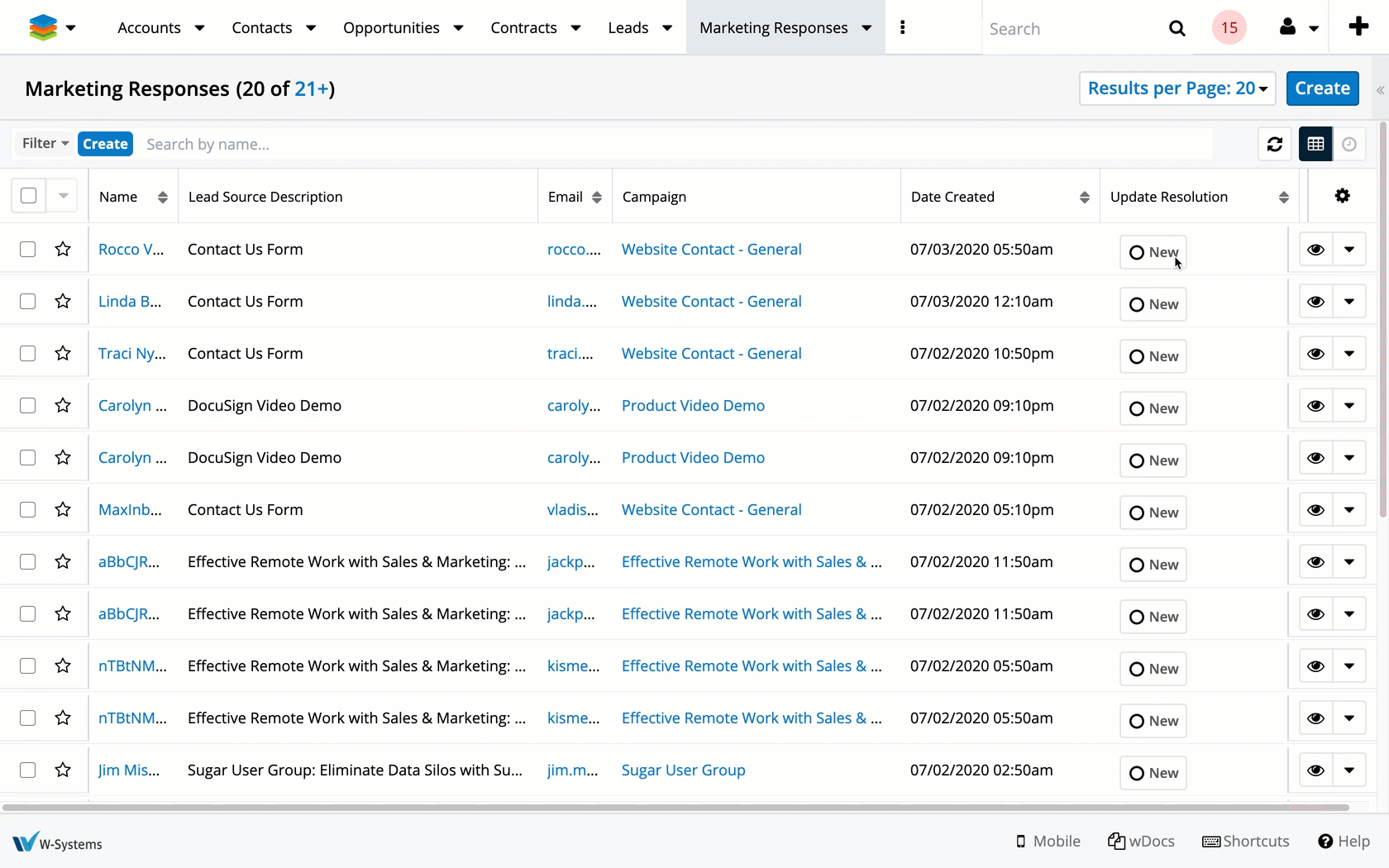Image resolution: width=1389 pixels, height=868 pixels.
Task: Check the Rocco V... row checkbox
Action: pos(28,249)
